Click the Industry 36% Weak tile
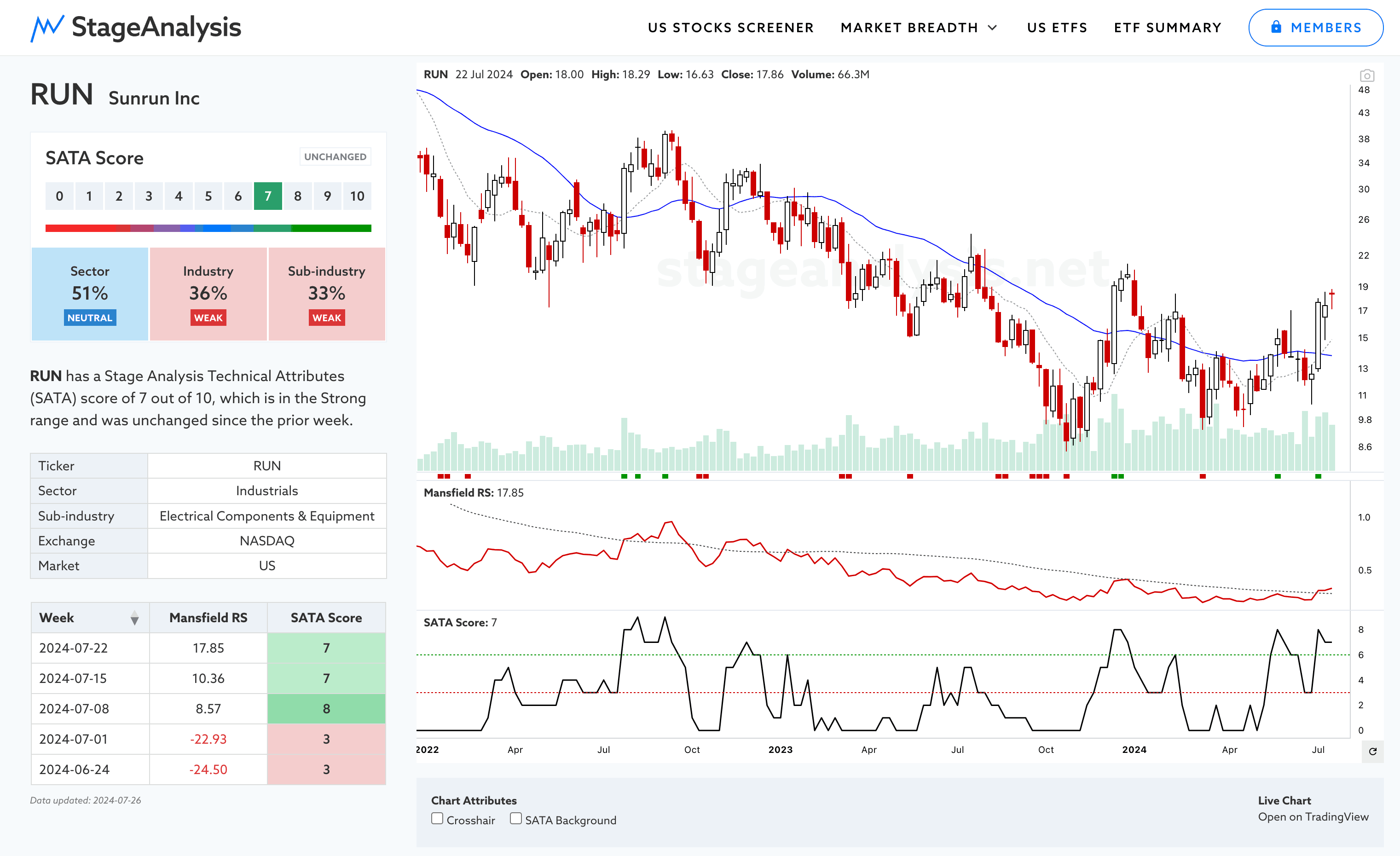This screenshot has height=856, width=1400. [x=208, y=294]
